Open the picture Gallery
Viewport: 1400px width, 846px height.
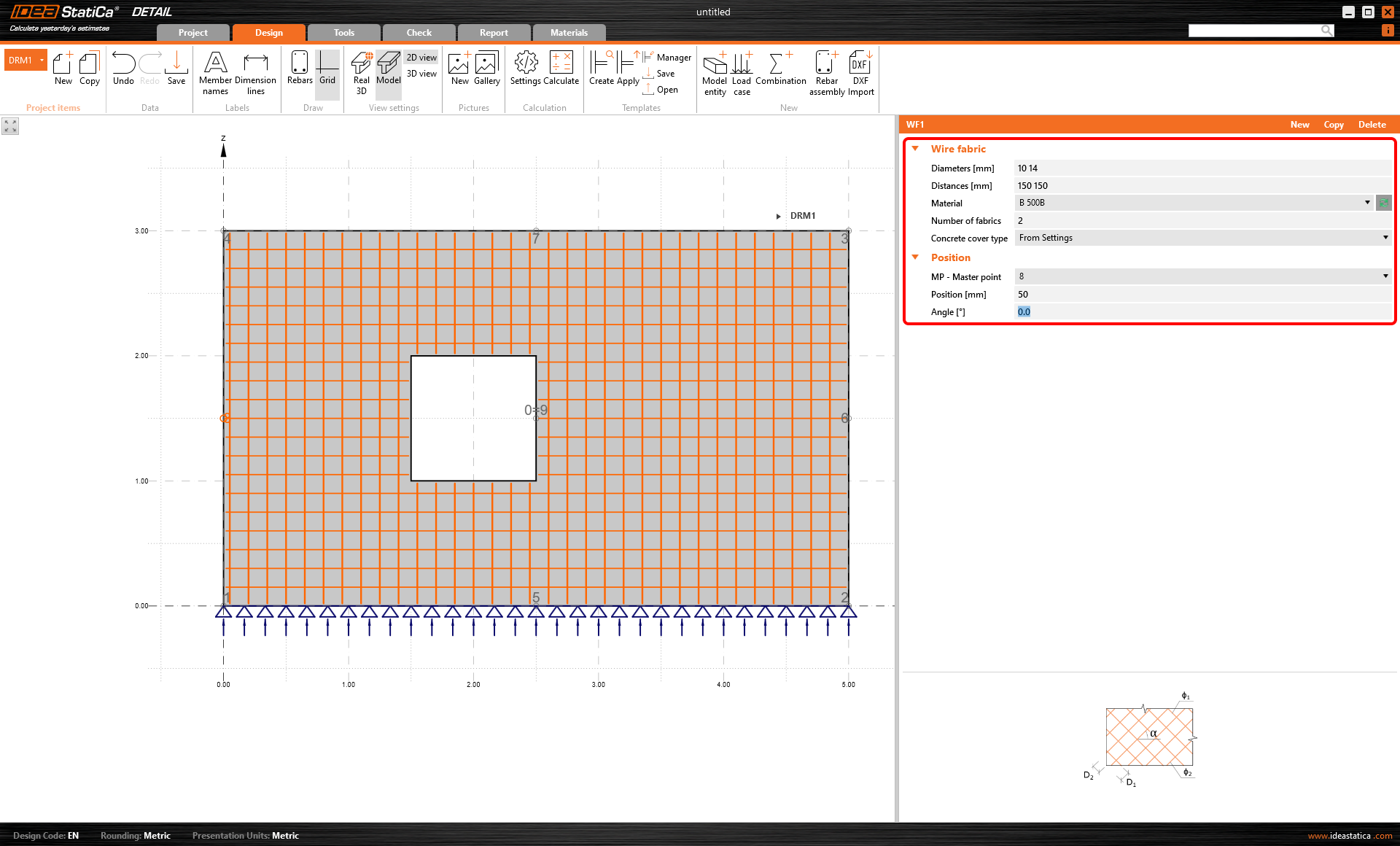486,69
